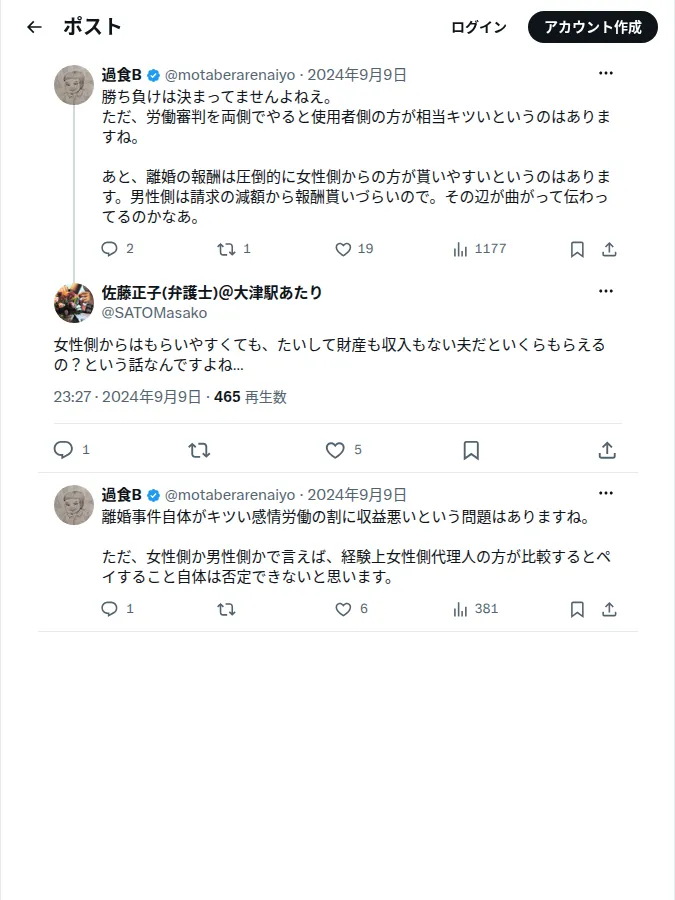The height and width of the screenshot is (900, 675).
Task: Go back using the arrow icon
Action: coord(34,27)
